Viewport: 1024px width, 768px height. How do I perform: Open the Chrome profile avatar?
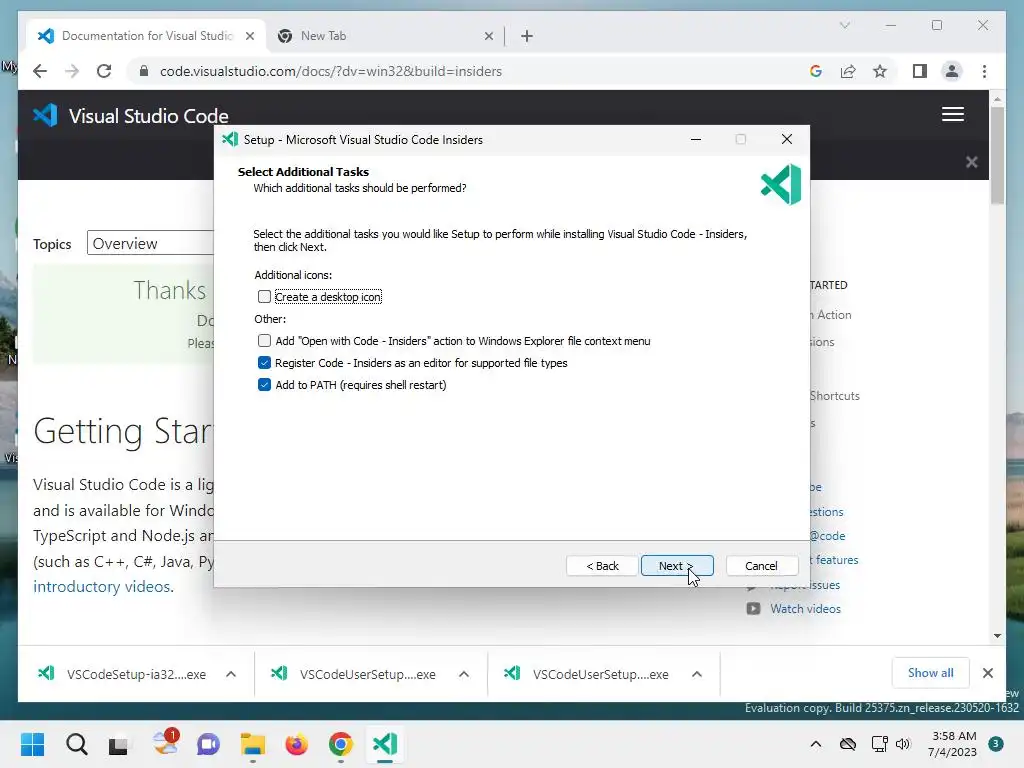[952, 71]
